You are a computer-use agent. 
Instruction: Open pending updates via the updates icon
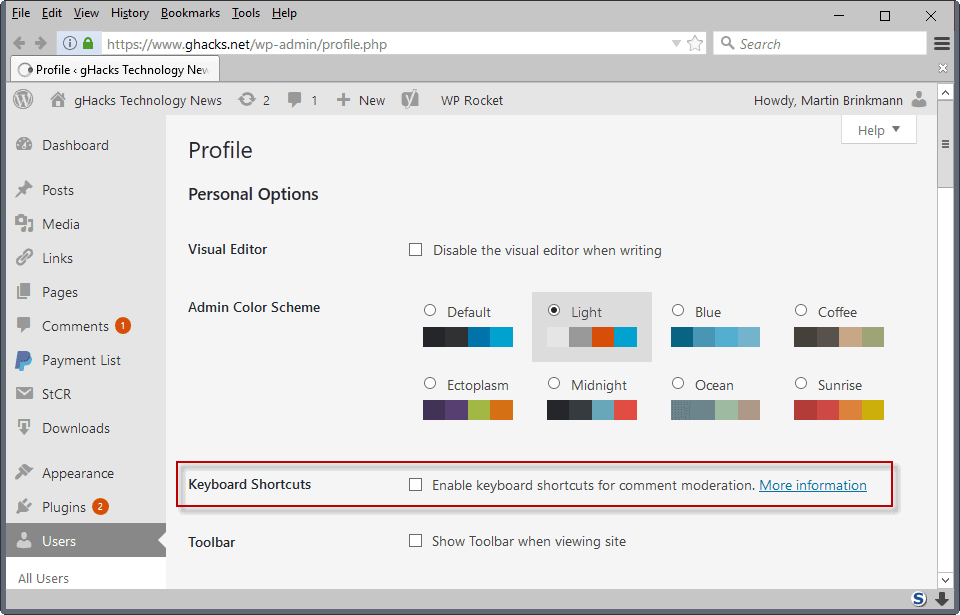258,99
